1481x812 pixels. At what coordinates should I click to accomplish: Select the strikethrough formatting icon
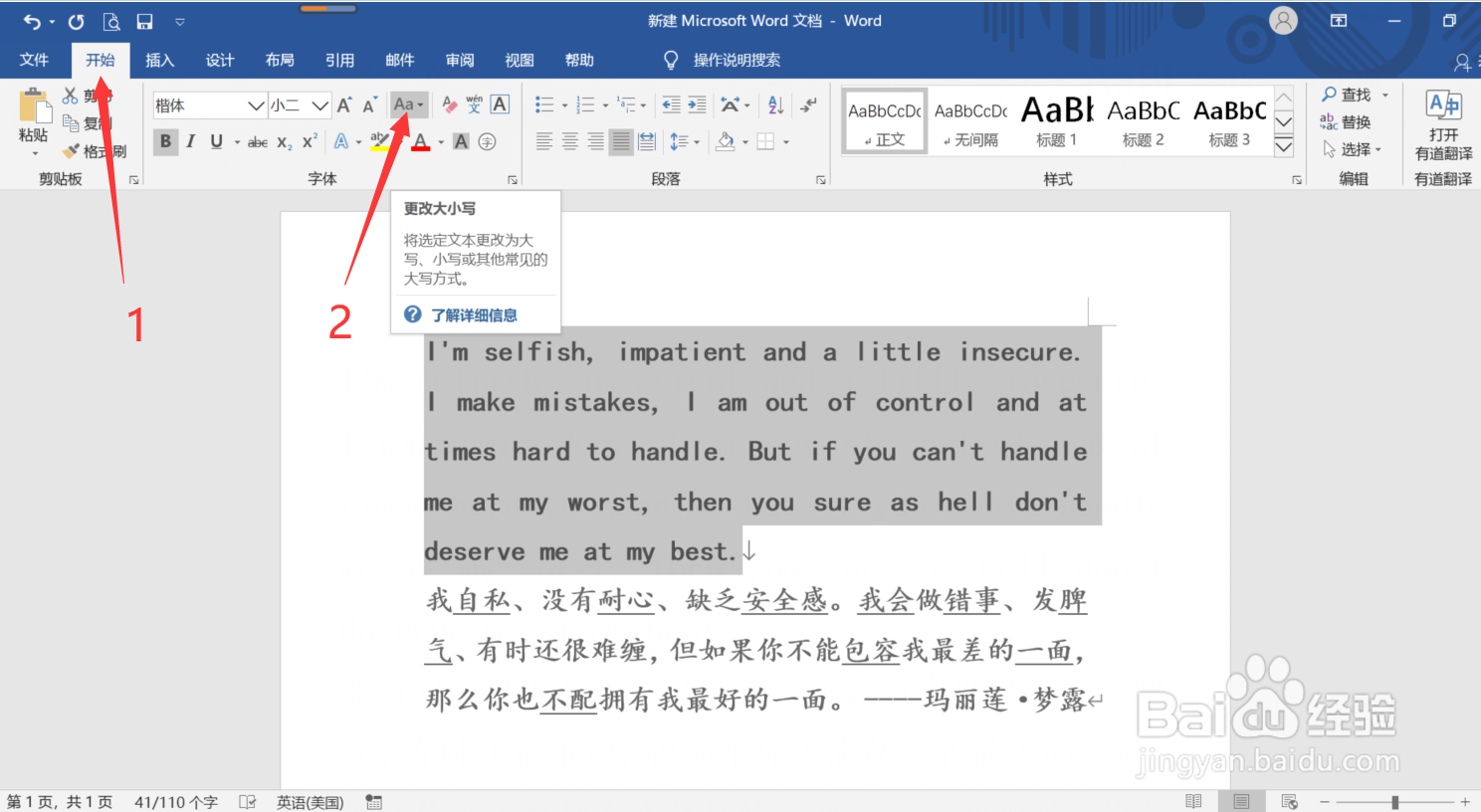[257, 141]
